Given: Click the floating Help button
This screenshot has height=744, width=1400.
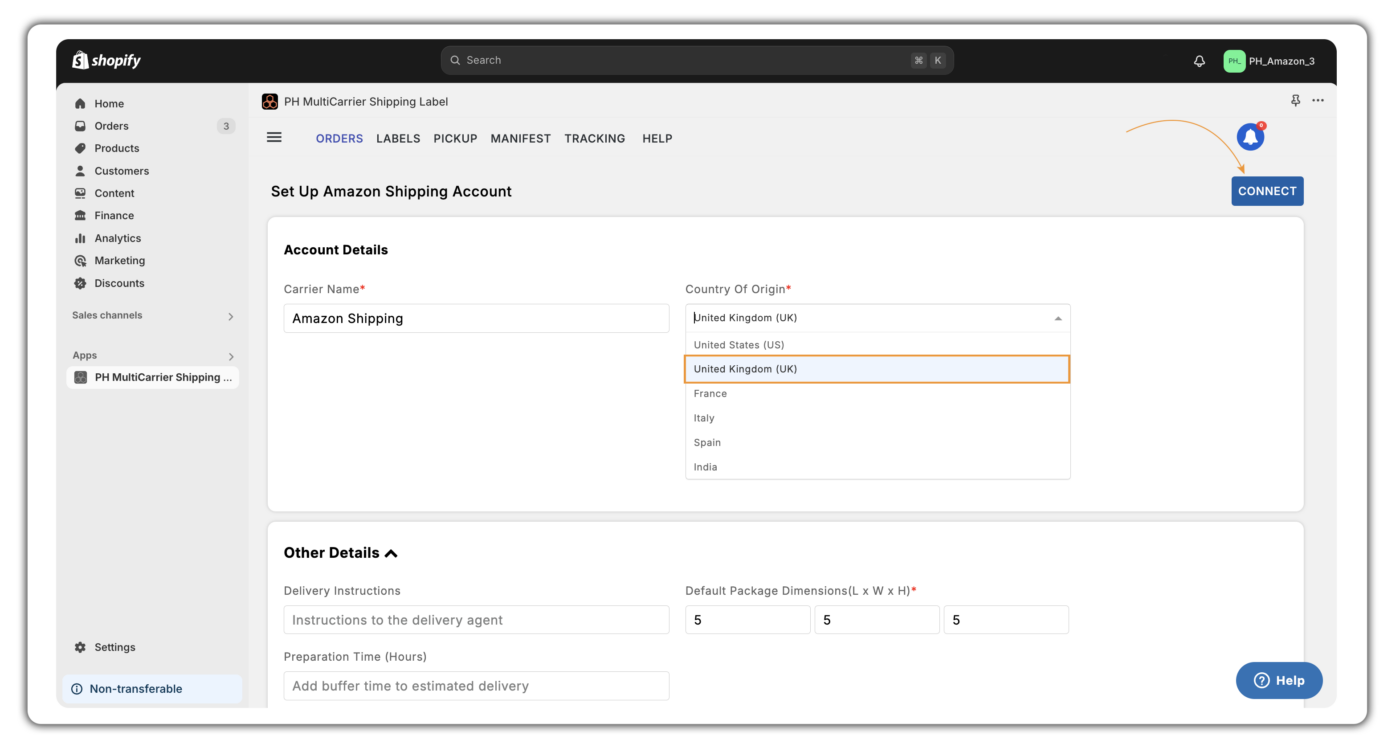Looking at the screenshot, I should (1279, 680).
